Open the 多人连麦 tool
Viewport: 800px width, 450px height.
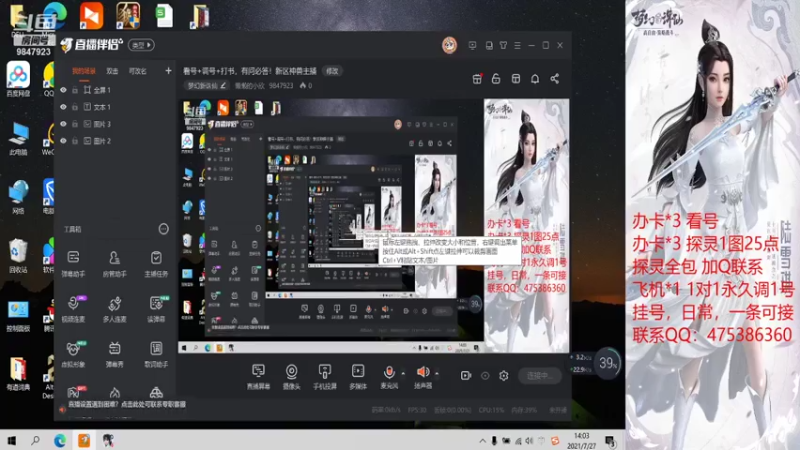[x=114, y=308]
